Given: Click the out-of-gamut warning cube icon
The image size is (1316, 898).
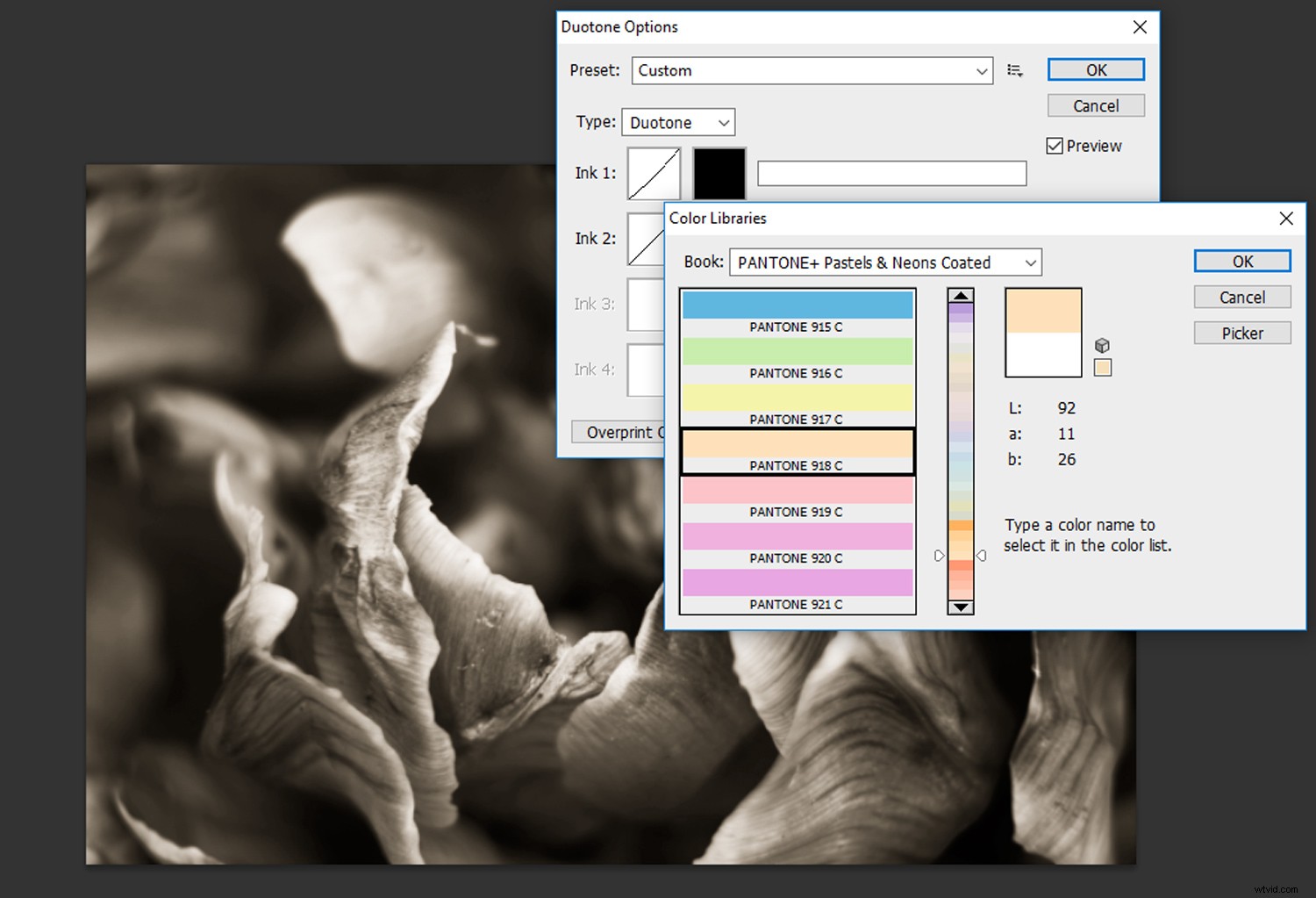Looking at the screenshot, I should point(1103,345).
